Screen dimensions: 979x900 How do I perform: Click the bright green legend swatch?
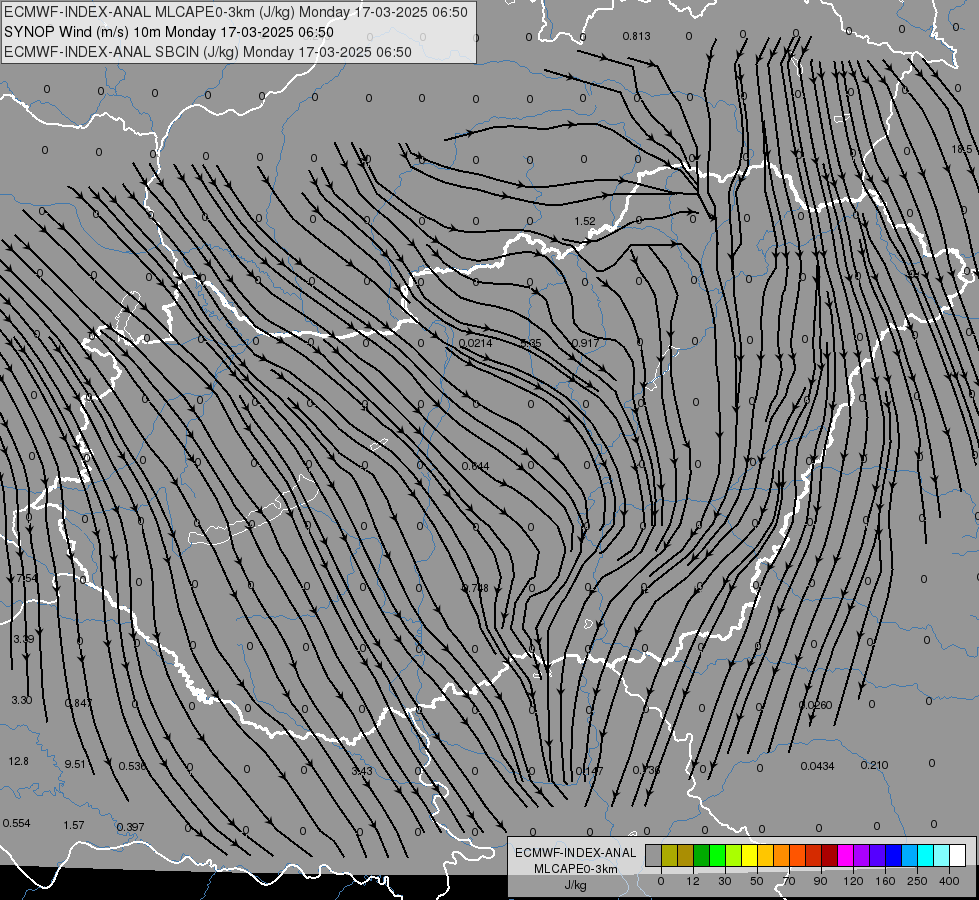(718, 855)
